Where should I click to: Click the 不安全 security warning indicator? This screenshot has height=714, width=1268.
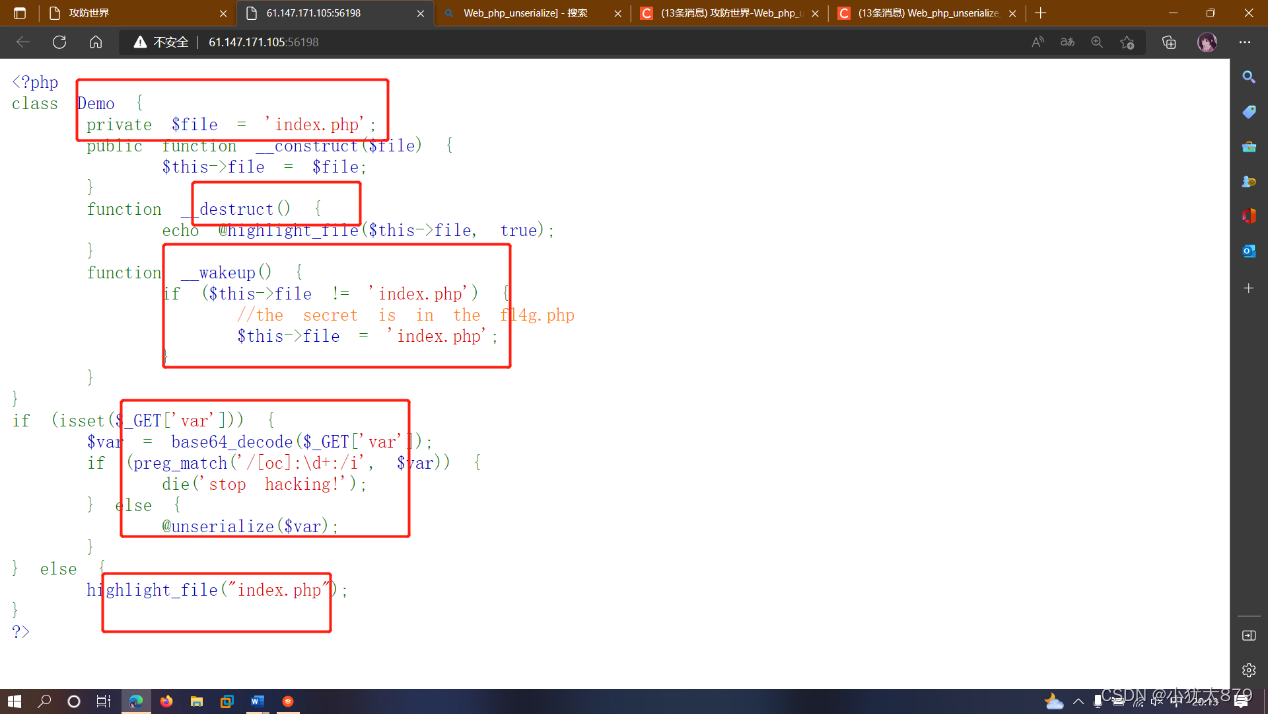161,42
